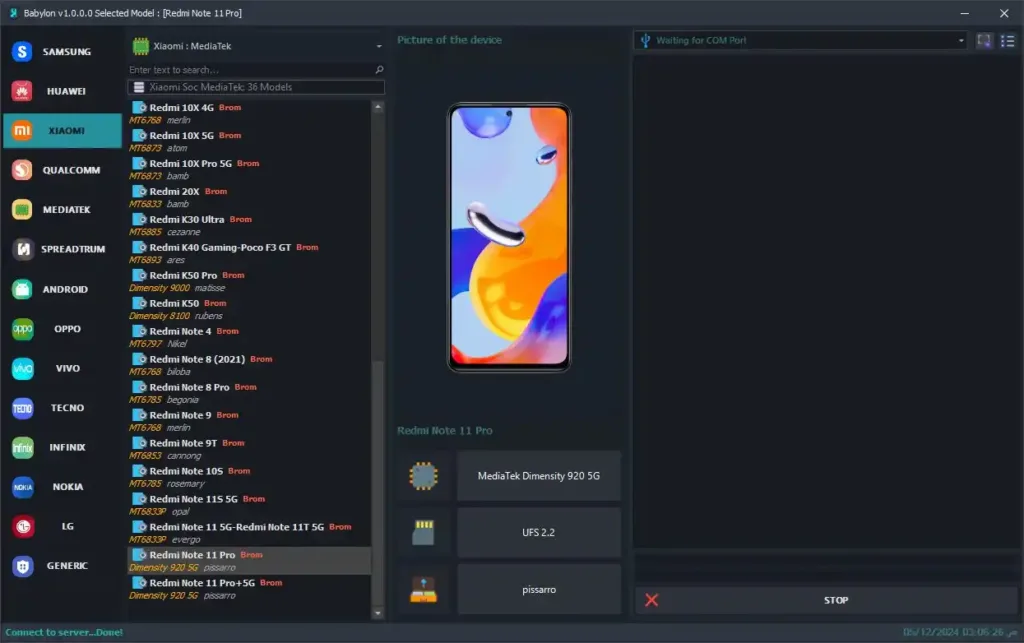Select Redmi 20X model
Viewport: 1024px width, 643px height.
click(x=249, y=197)
